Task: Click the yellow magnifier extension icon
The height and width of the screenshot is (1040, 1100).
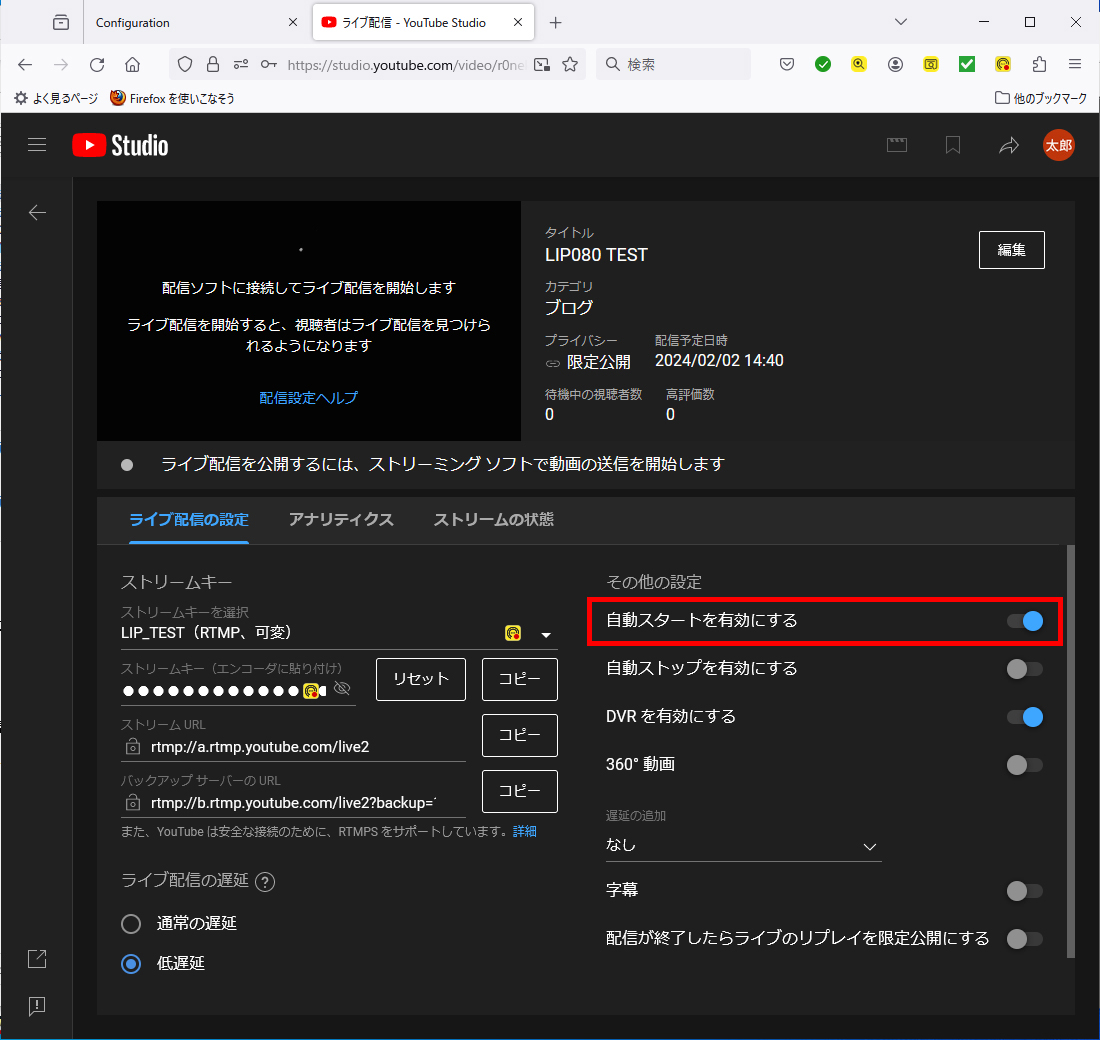Action: 859,65
